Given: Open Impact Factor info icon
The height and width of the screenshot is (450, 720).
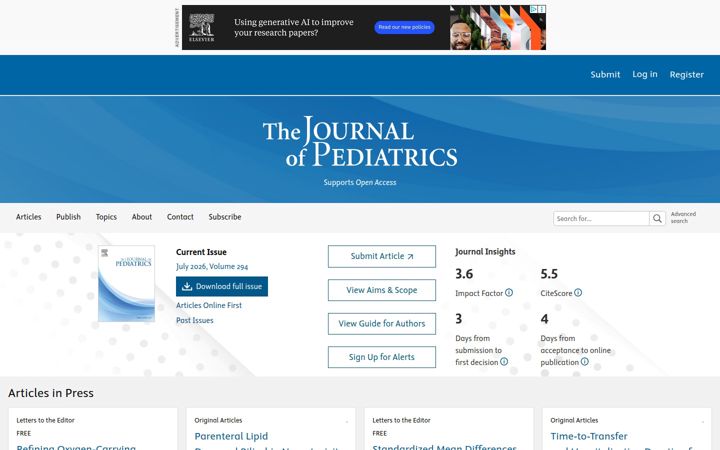Looking at the screenshot, I should point(509,292).
